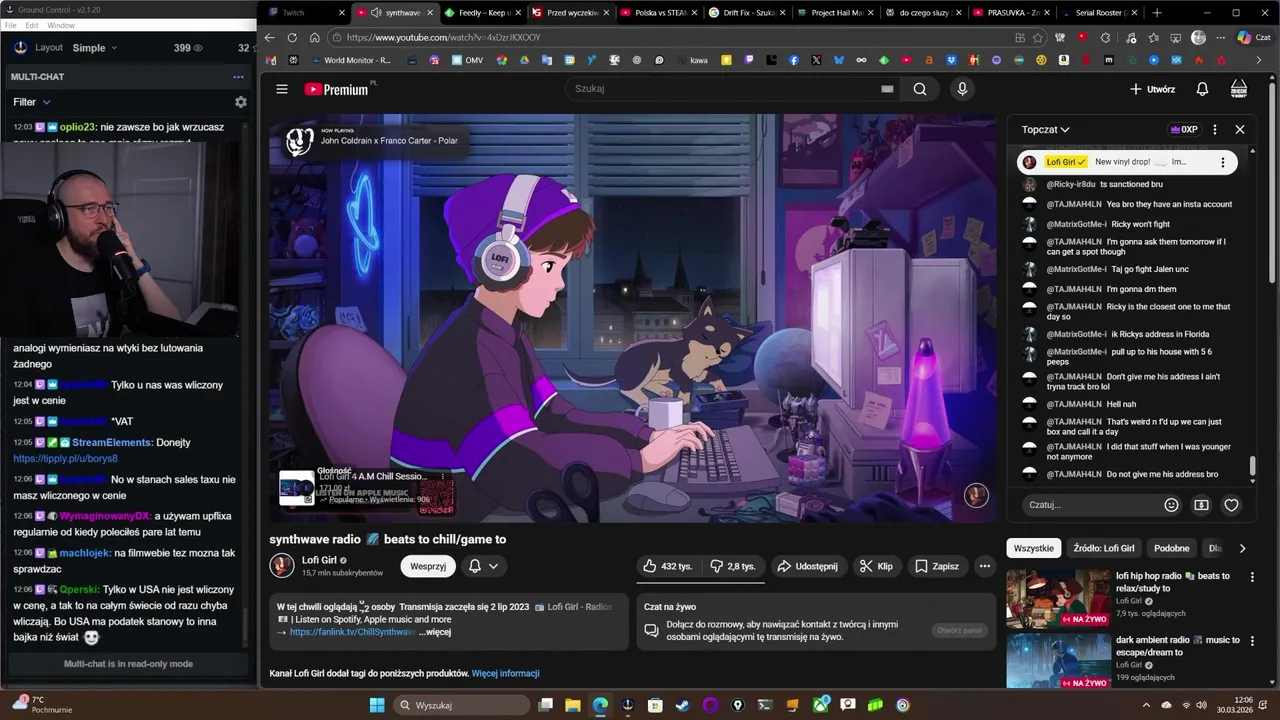
Task: Click the taskbar Wyszukaj search box
Action: point(462,705)
